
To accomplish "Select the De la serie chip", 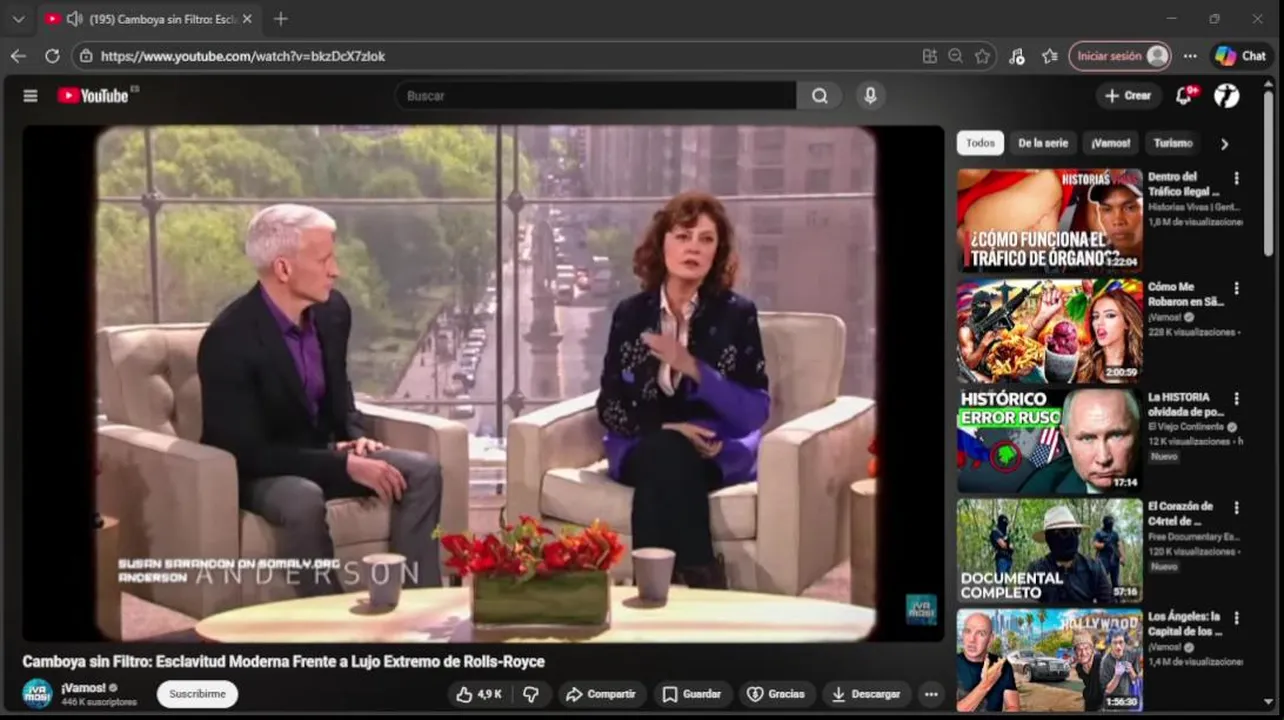I will [1043, 143].
